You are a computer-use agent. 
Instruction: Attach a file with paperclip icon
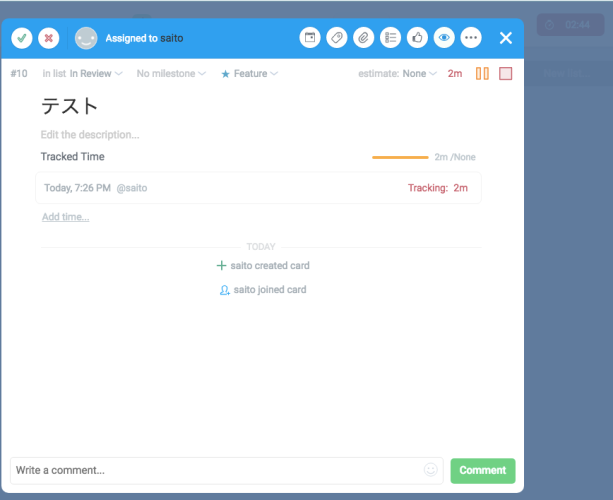coord(364,38)
